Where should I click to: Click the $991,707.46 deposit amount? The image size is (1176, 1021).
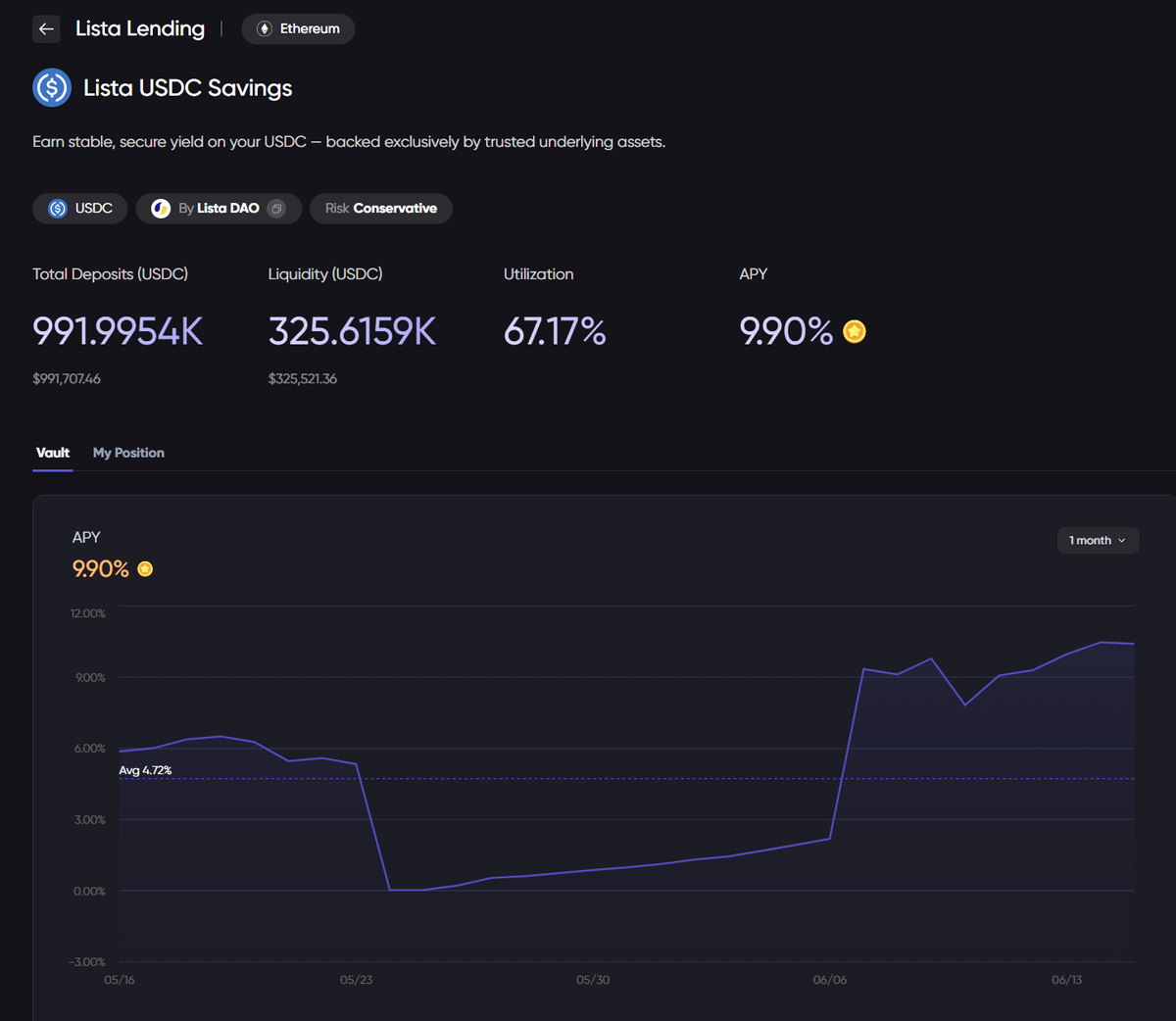[67, 379]
